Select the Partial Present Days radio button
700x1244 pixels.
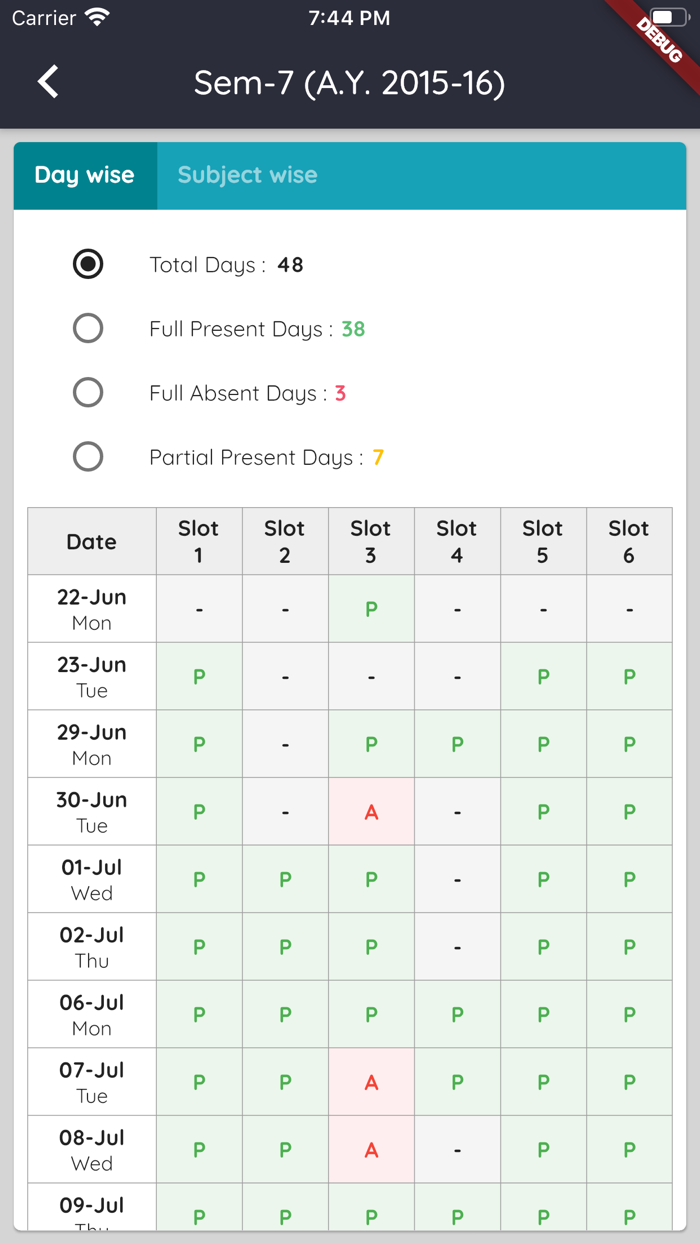coord(89,456)
